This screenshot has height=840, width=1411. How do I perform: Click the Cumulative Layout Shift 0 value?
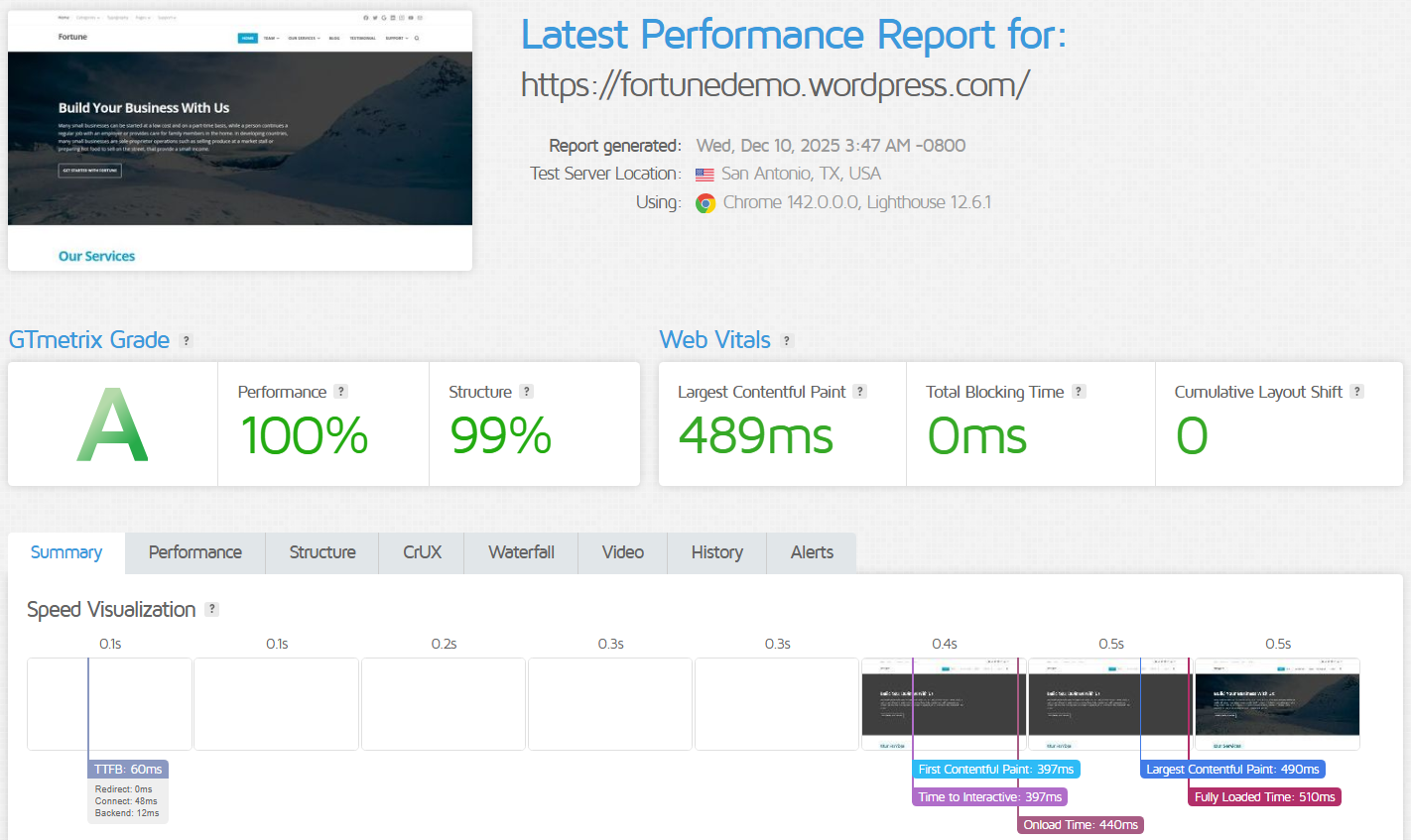(1192, 436)
